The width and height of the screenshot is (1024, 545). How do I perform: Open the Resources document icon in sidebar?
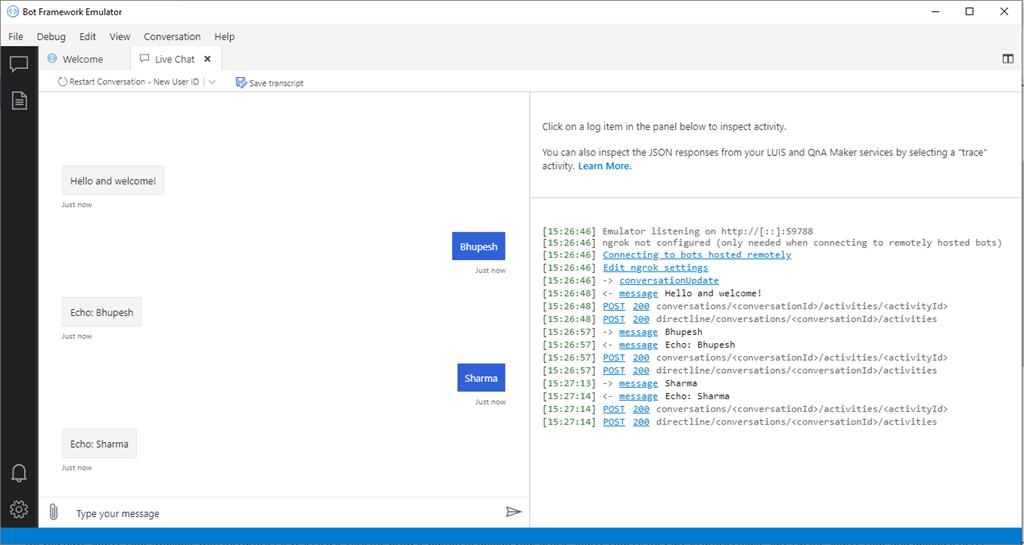tap(19, 100)
